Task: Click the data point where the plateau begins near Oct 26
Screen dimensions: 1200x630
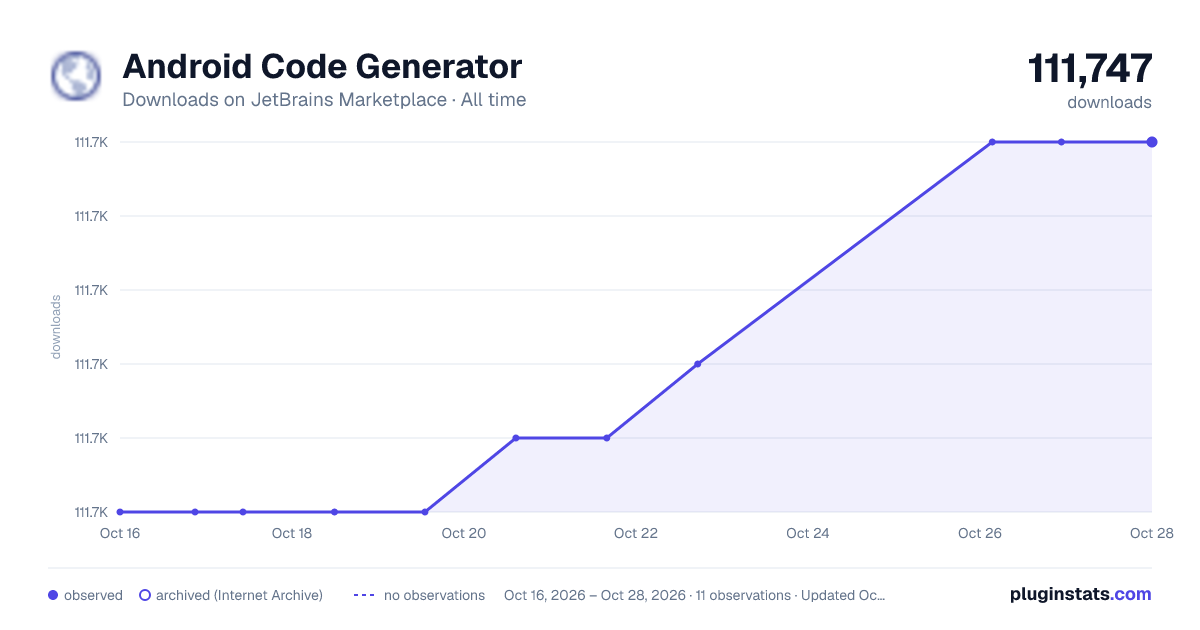Action: coord(992,142)
